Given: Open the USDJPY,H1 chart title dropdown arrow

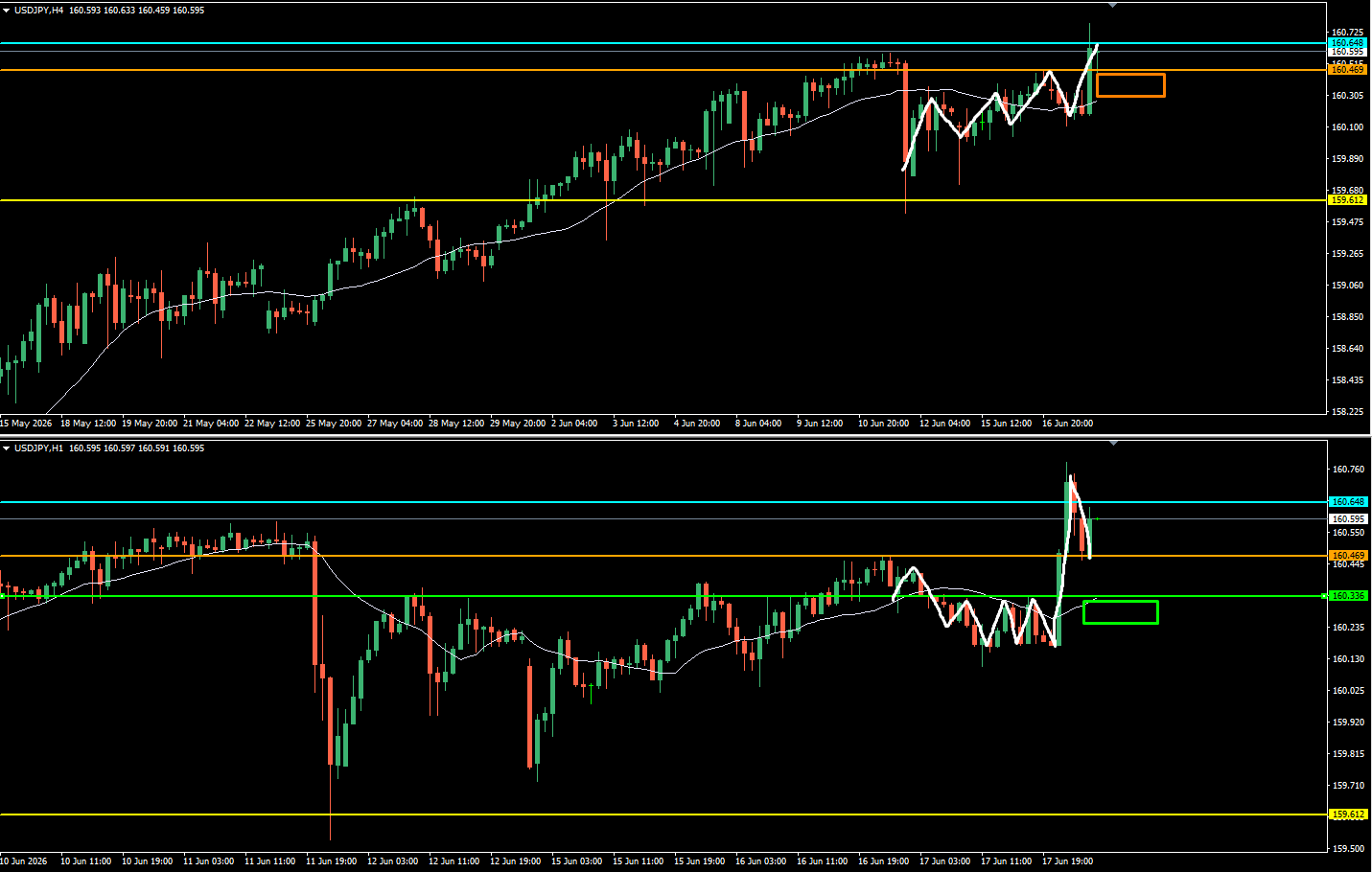Looking at the screenshot, I should (x=7, y=448).
